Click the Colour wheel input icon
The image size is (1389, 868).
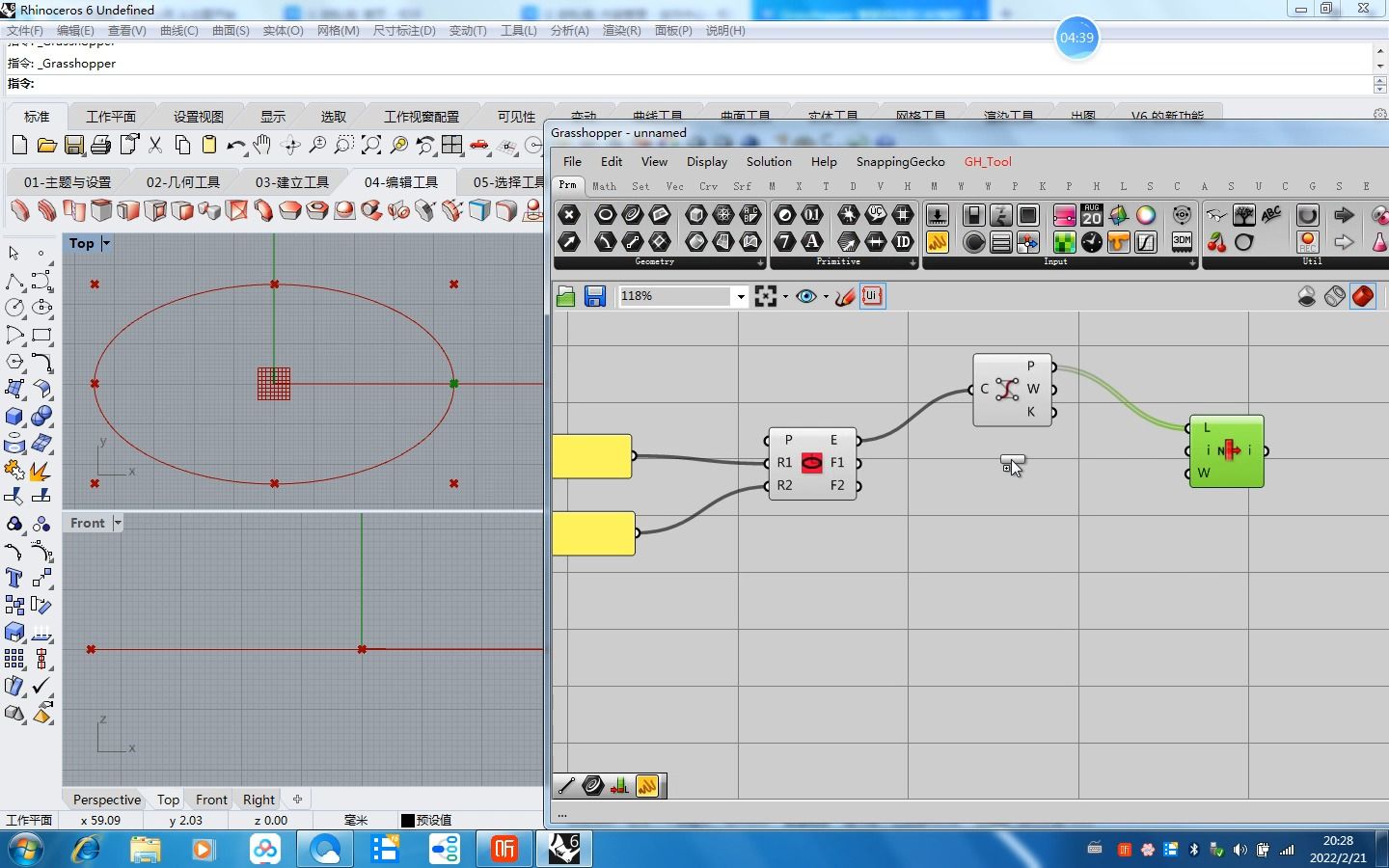(1146, 214)
